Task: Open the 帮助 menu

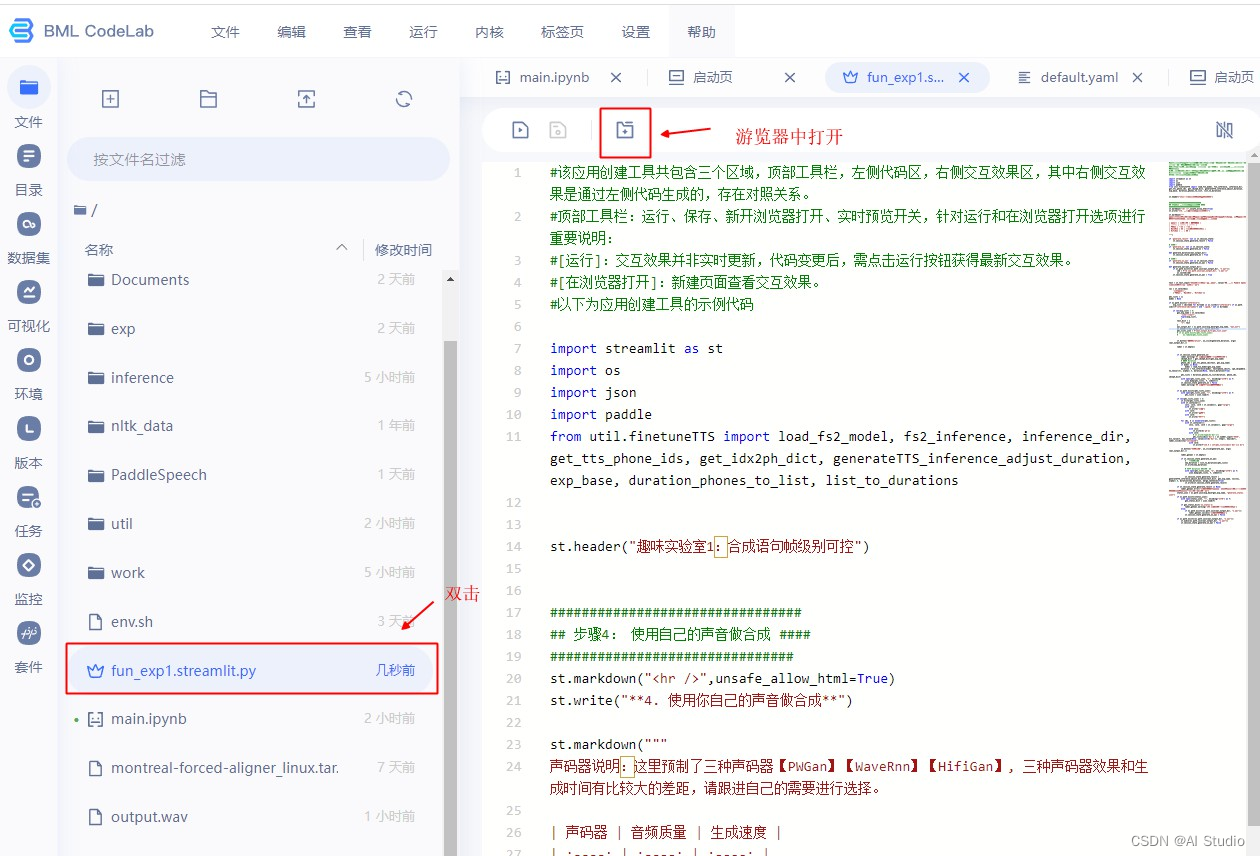Action: [702, 32]
